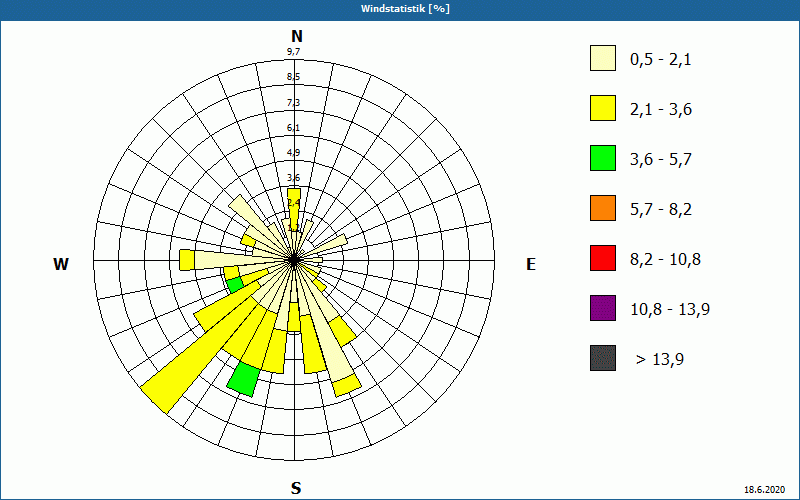
Task: Click the yellow tip of the west bar
Action: (187, 260)
